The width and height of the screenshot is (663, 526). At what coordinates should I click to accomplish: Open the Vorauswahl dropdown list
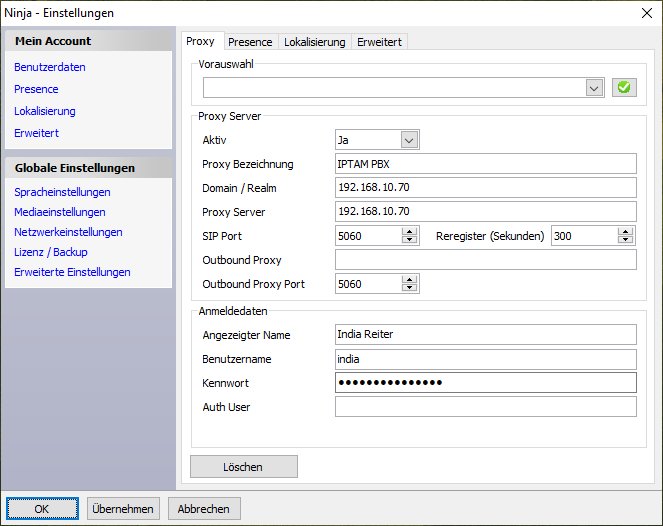click(x=594, y=88)
